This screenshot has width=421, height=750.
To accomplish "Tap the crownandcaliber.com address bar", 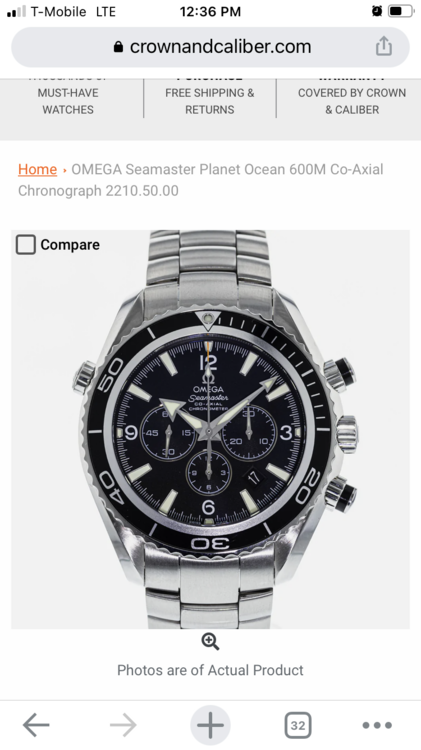I will point(210,47).
